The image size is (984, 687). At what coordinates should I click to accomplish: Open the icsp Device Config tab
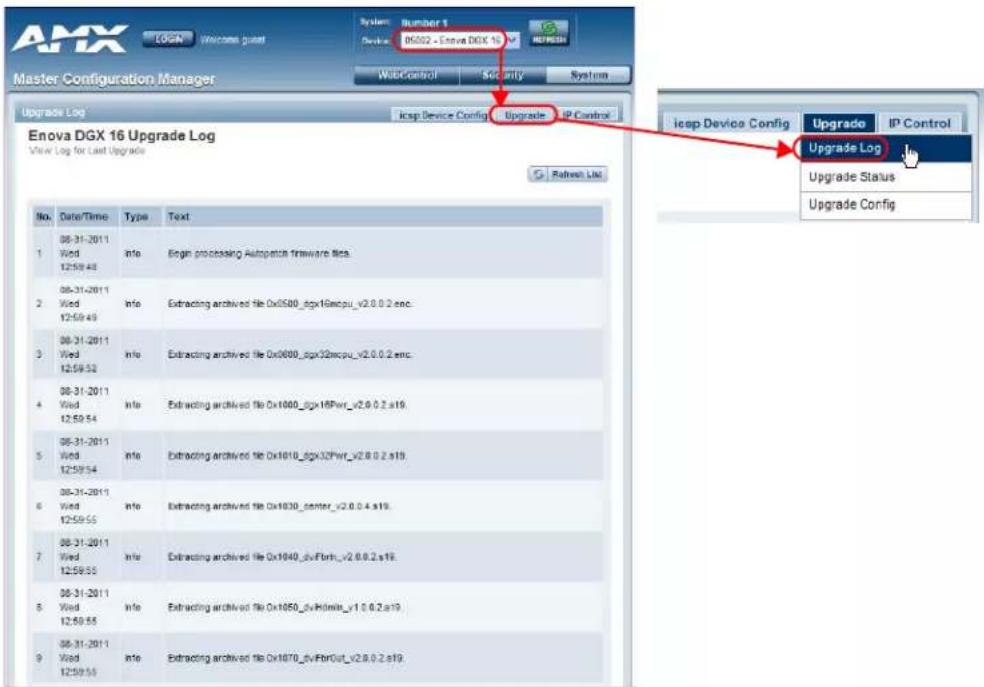442,115
